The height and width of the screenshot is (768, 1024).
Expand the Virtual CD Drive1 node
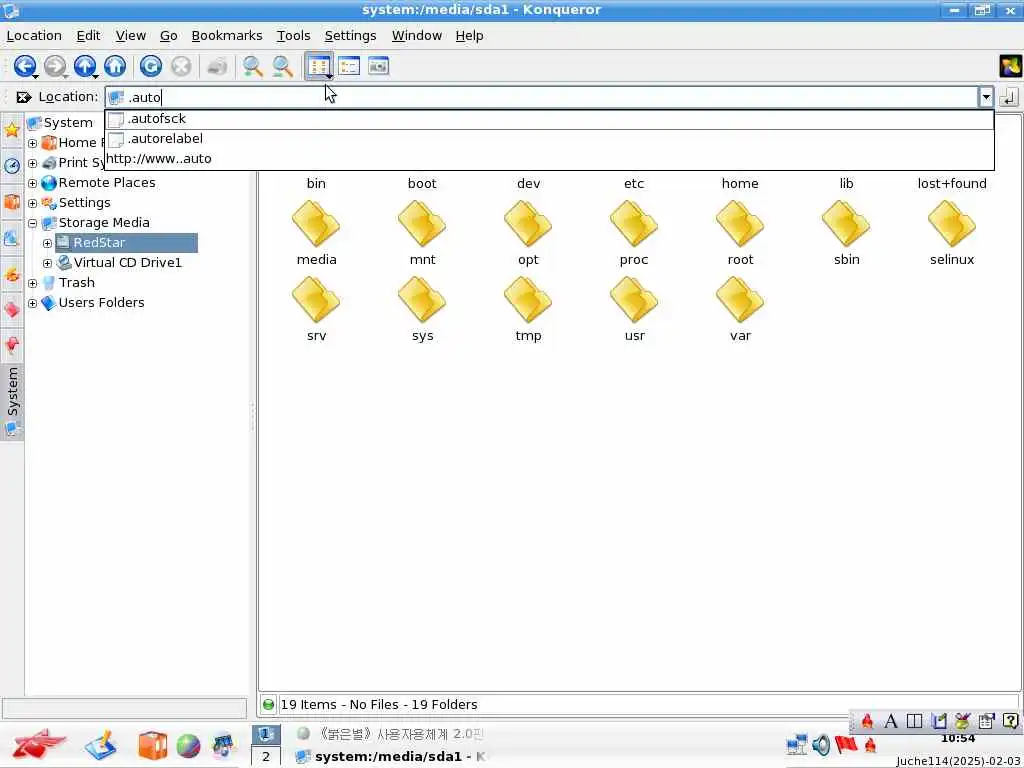[x=47, y=263]
